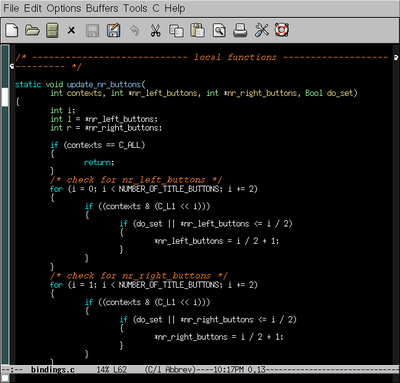
Task: Open the Tools menu
Action: click(135, 8)
